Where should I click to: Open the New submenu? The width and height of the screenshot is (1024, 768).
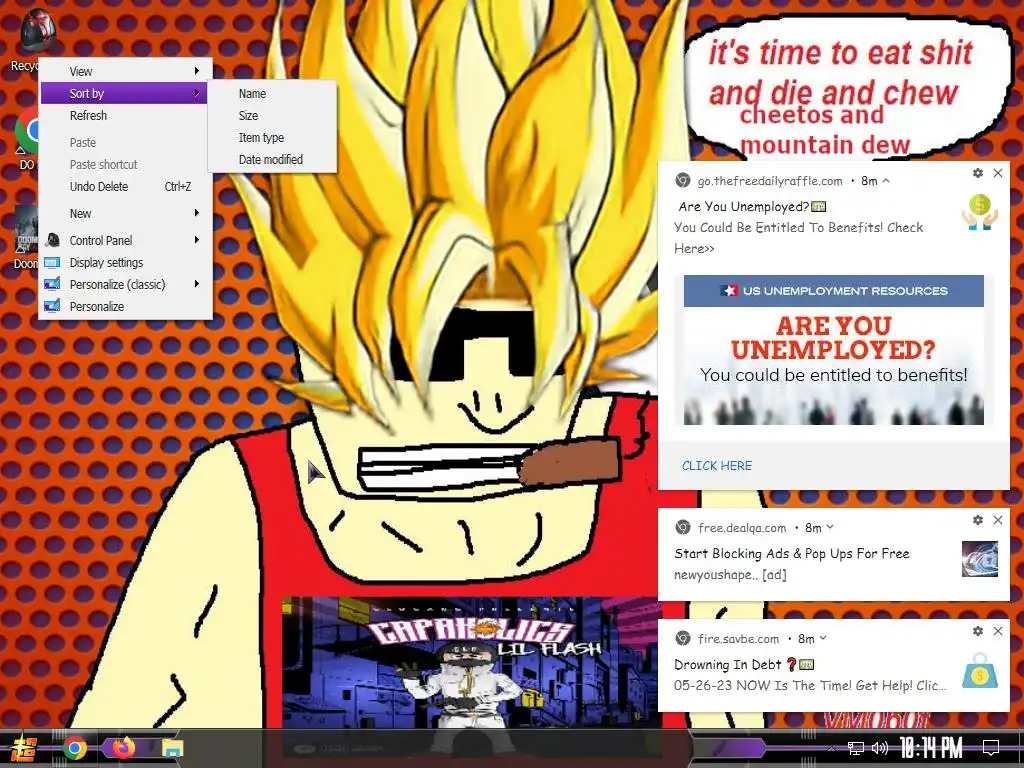pos(125,214)
